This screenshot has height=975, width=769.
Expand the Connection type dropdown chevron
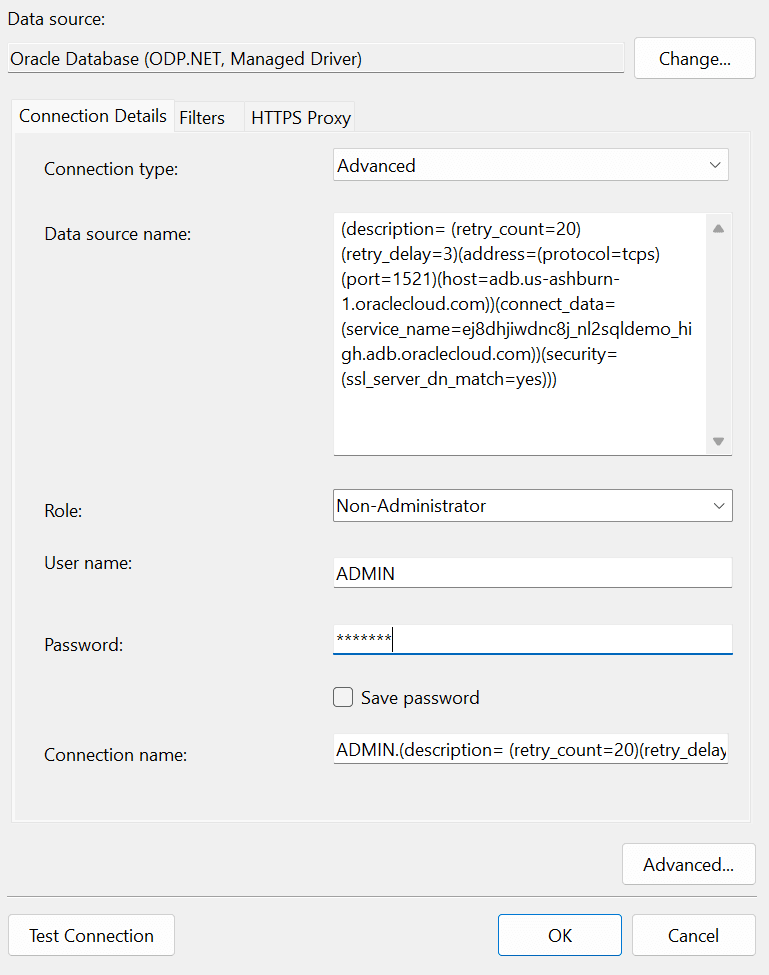tap(716, 164)
